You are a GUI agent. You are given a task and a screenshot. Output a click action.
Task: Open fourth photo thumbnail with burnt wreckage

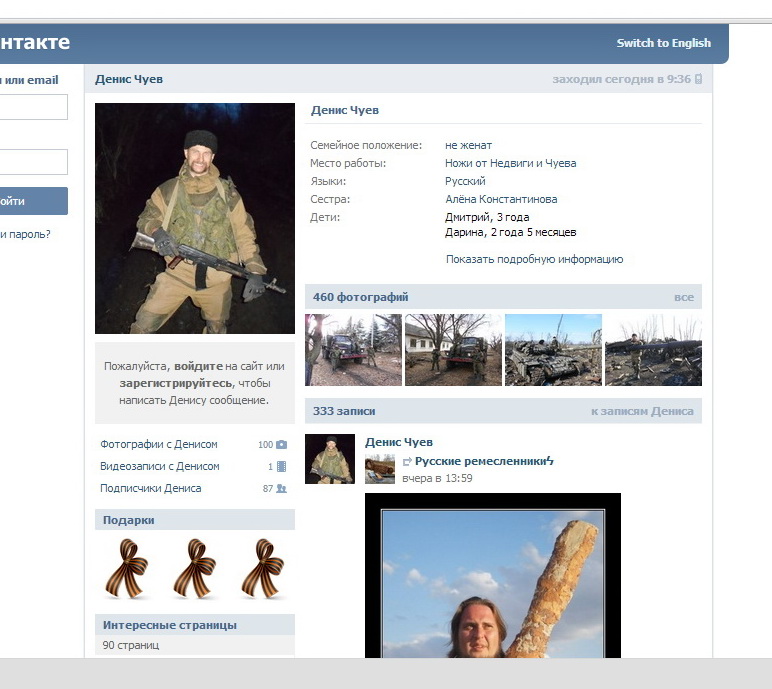coord(653,350)
